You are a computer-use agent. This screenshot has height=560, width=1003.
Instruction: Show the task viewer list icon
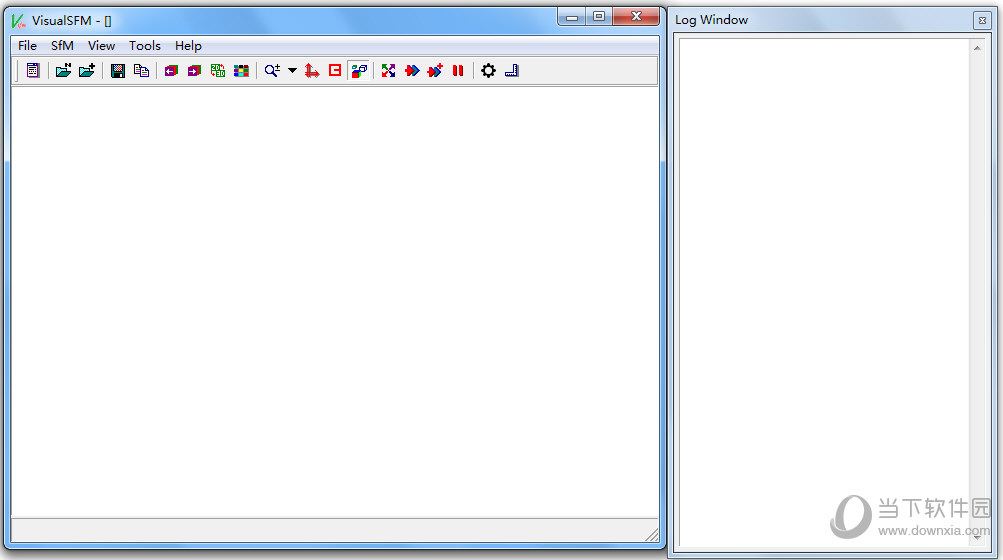[x=33, y=70]
